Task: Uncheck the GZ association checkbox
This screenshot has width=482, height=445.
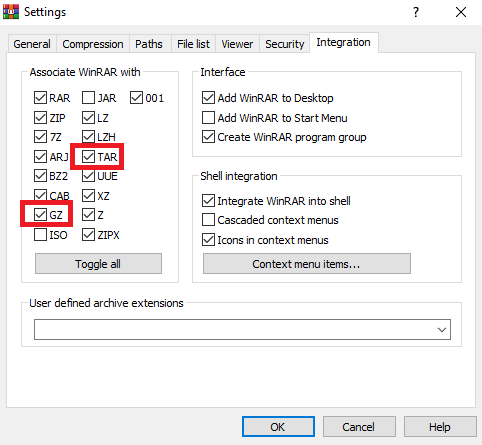Action: coord(40,215)
